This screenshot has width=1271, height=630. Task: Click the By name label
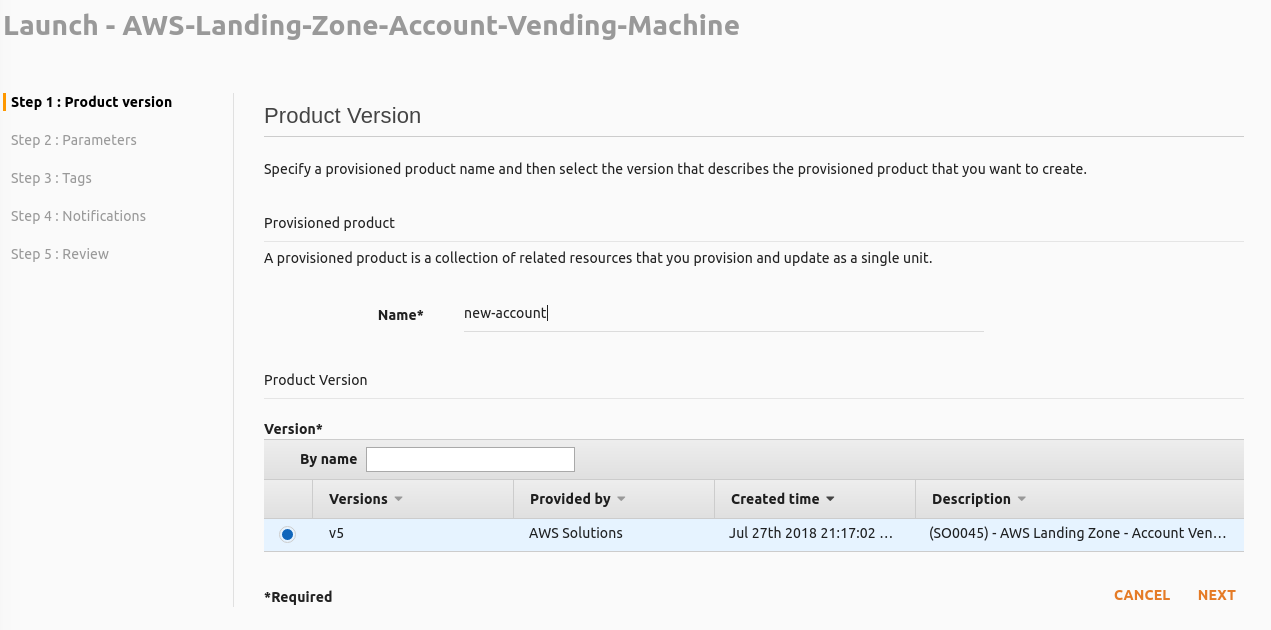328,459
